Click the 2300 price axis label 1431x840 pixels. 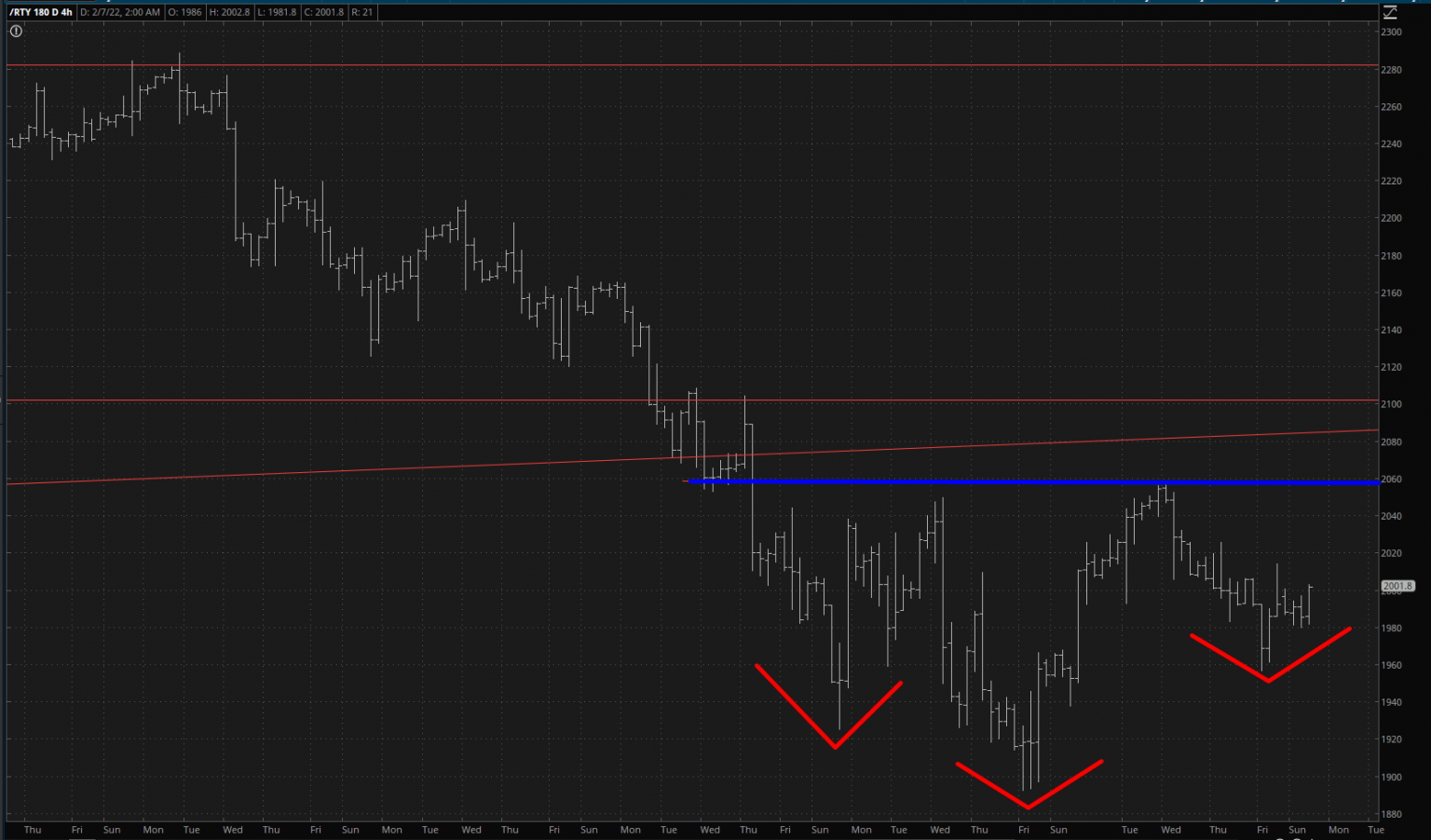click(x=1391, y=32)
